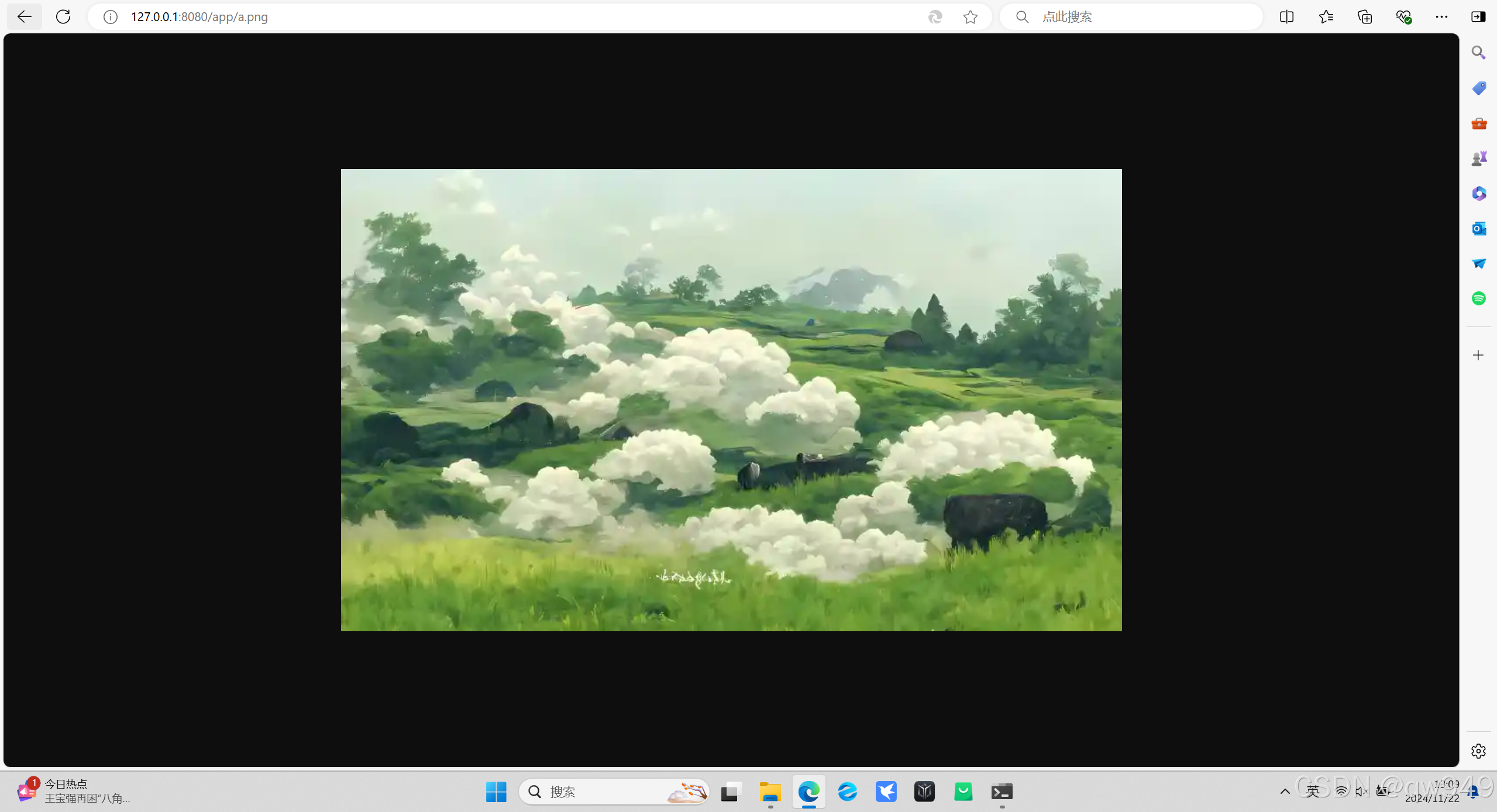Click the browser back arrow
Viewport: 1497px width, 812px height.
point(25,16)
